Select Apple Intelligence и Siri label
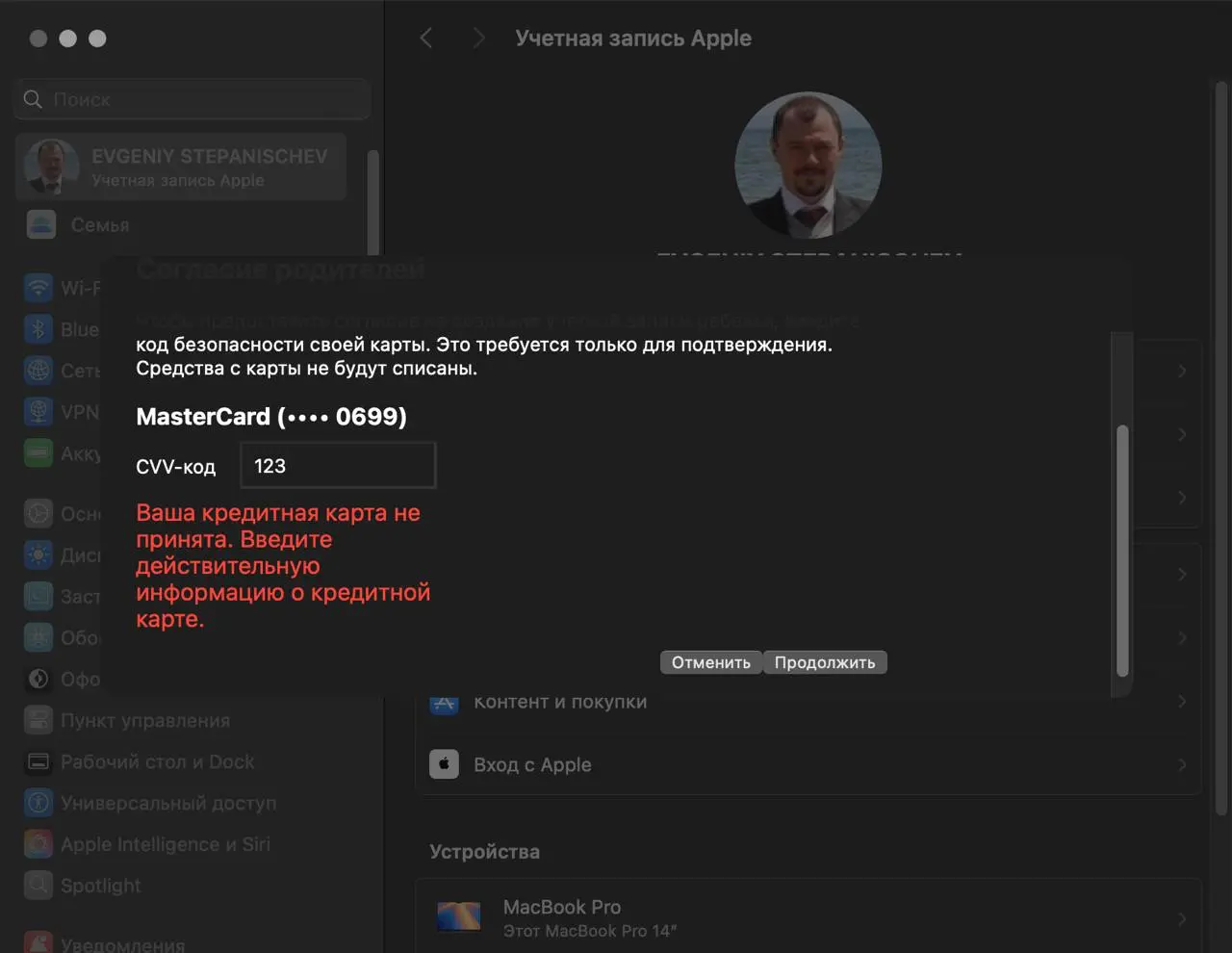Viewport: 1232px width, 953px height. [x=166, y=844]
